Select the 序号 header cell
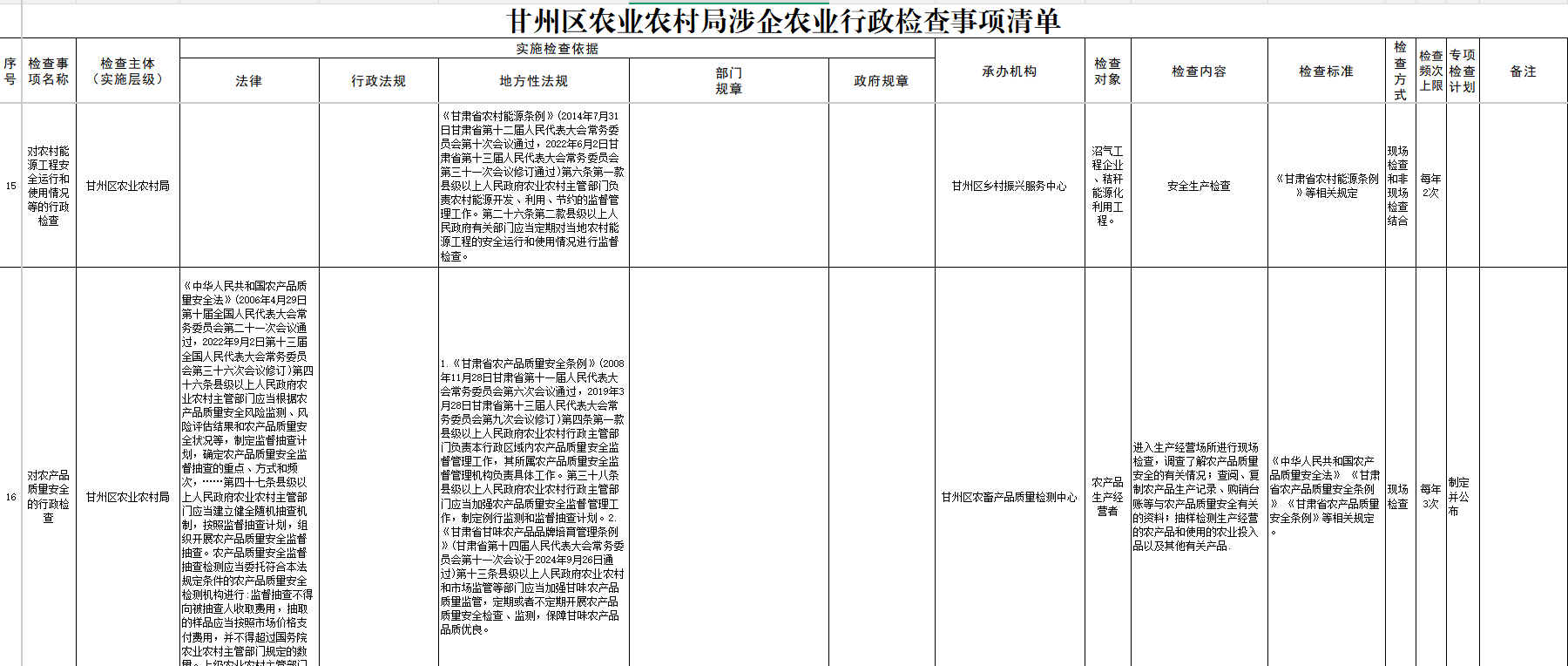 10,71
